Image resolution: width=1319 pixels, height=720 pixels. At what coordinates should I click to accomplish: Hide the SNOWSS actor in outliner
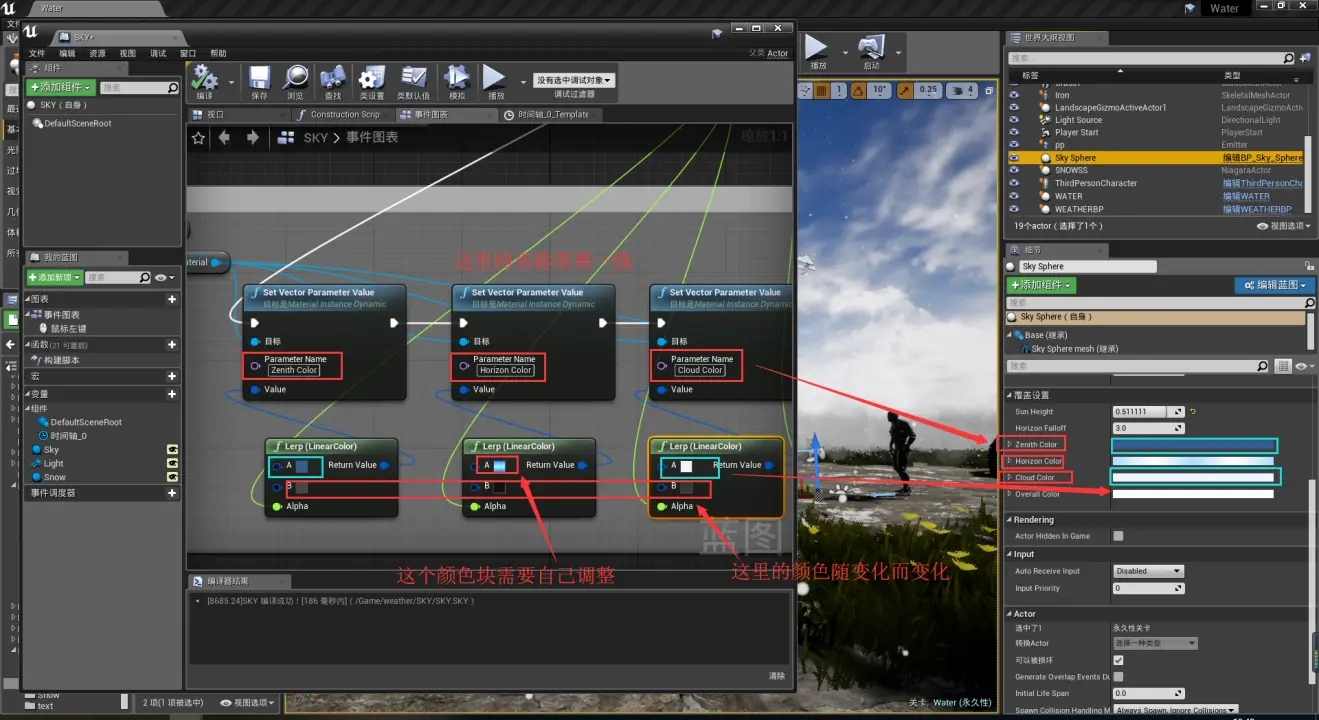coord(1014,171)
